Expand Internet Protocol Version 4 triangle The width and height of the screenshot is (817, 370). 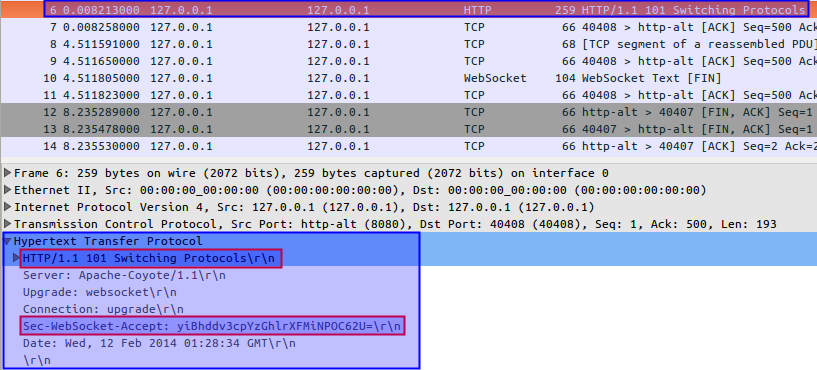coord(7,207)
